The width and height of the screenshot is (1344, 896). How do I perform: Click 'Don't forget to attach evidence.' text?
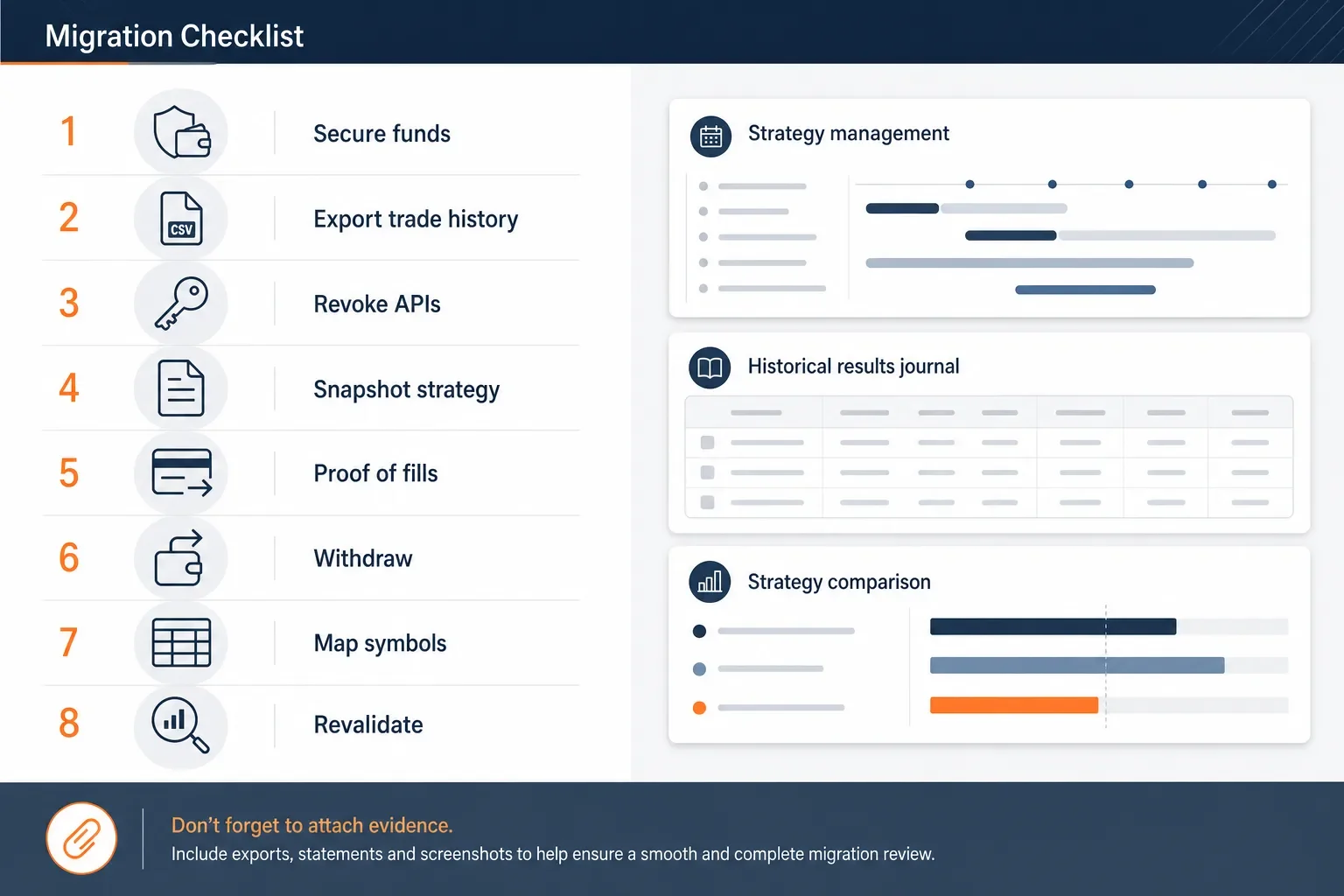pyautogui.click(x=311, y=825)
